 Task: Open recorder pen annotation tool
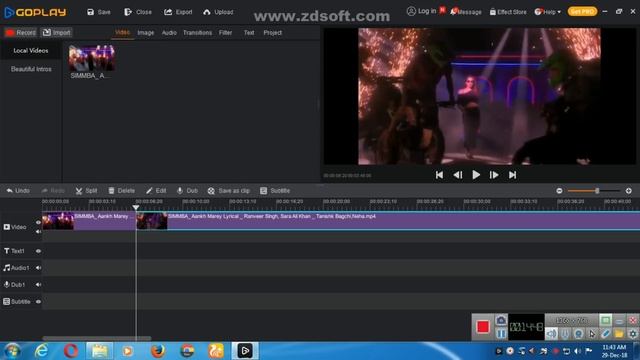[606, 333]
